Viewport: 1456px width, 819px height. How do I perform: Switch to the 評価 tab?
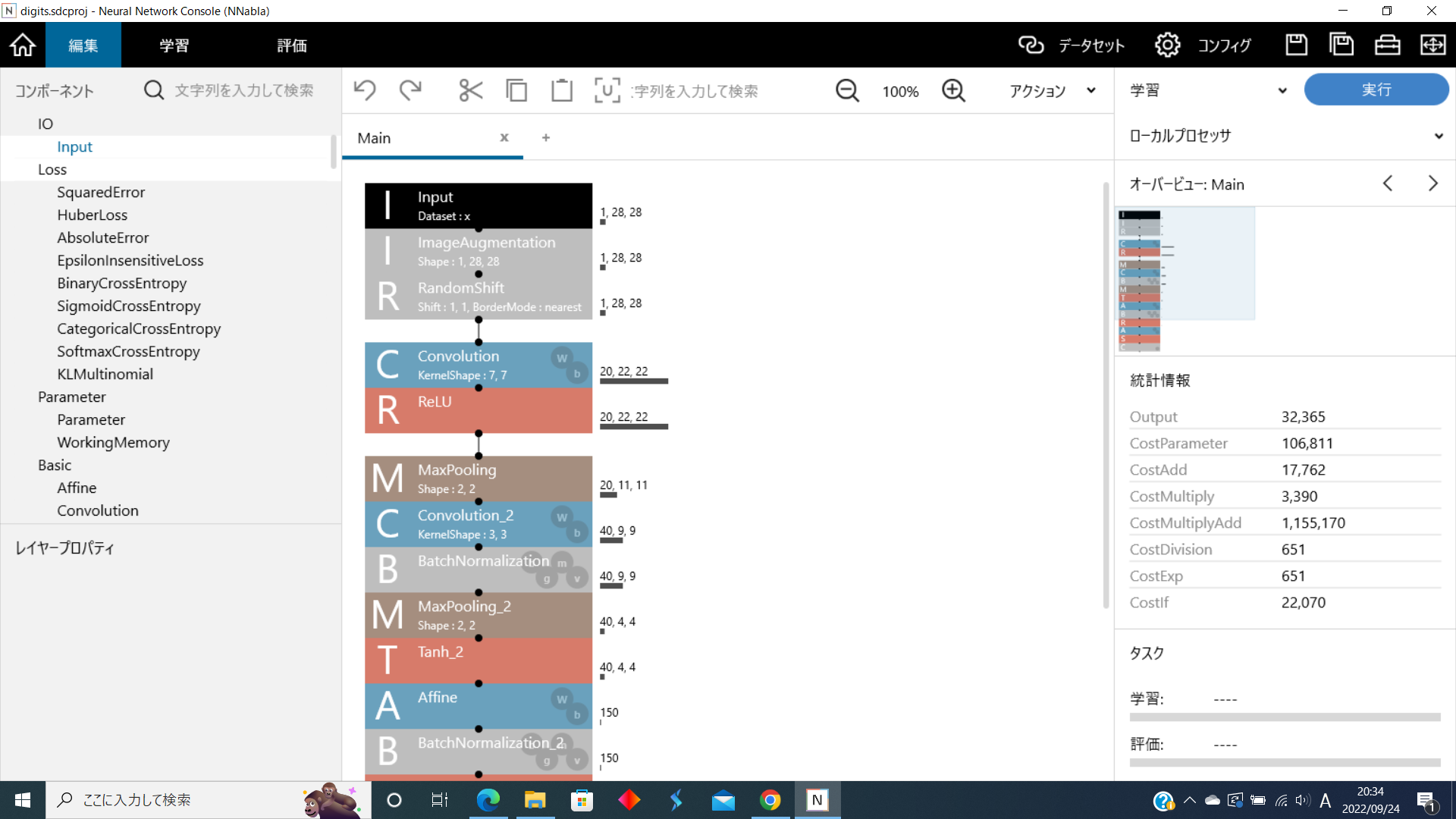[x=292, y=45]
